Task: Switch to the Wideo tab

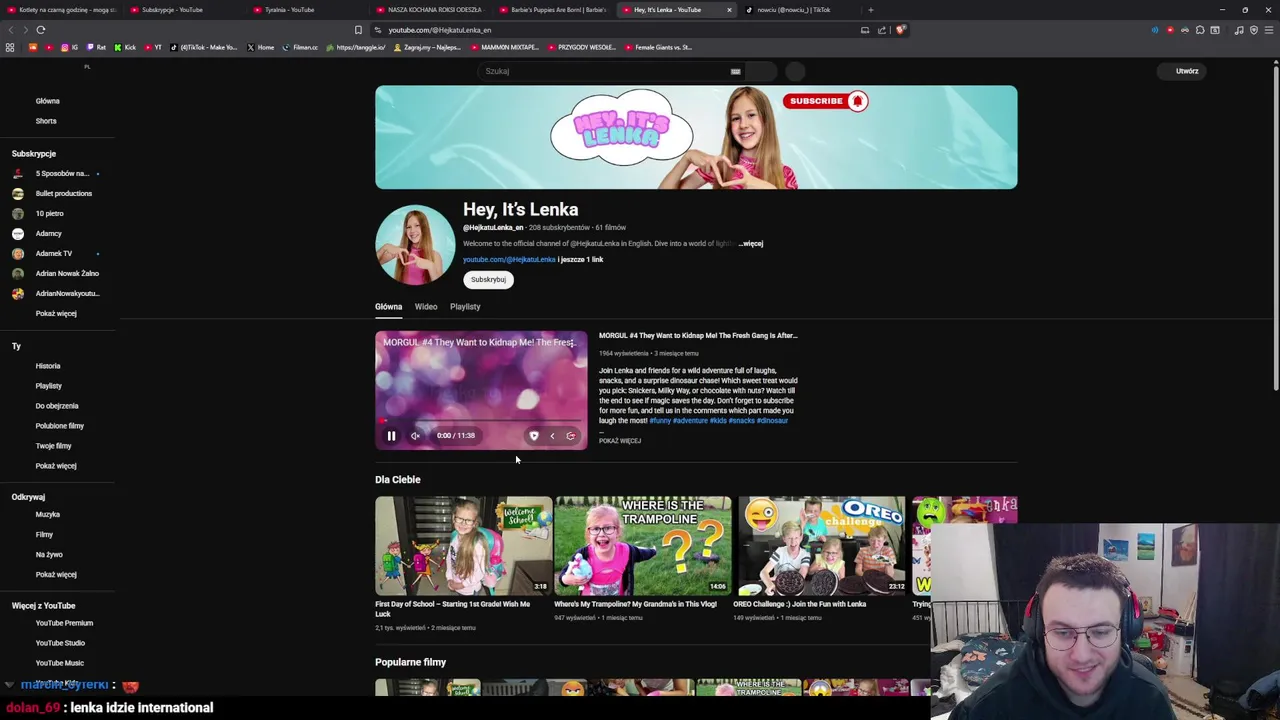Action: point(426,307)
